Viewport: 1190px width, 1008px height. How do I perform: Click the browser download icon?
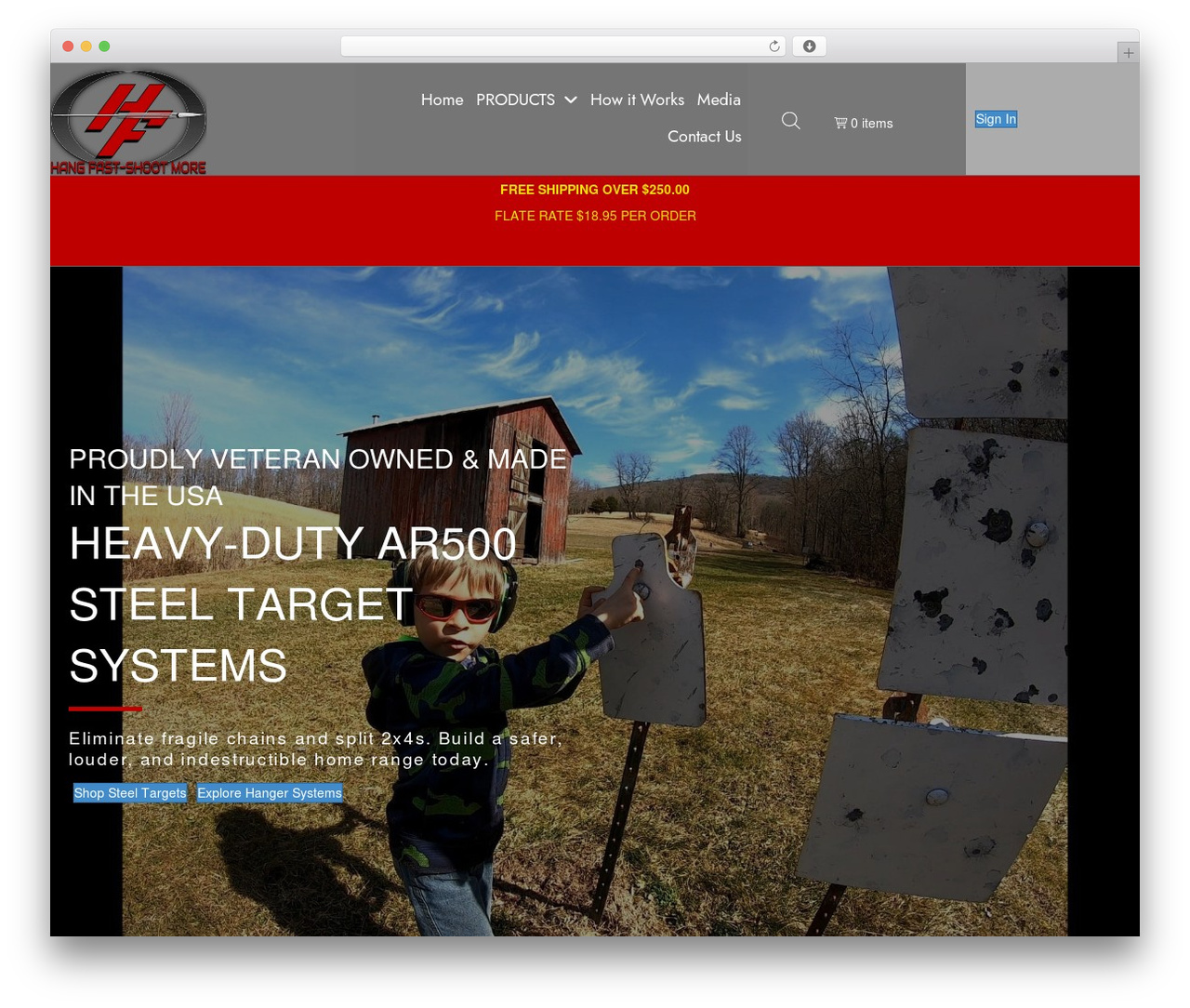(x=810, y=46)
